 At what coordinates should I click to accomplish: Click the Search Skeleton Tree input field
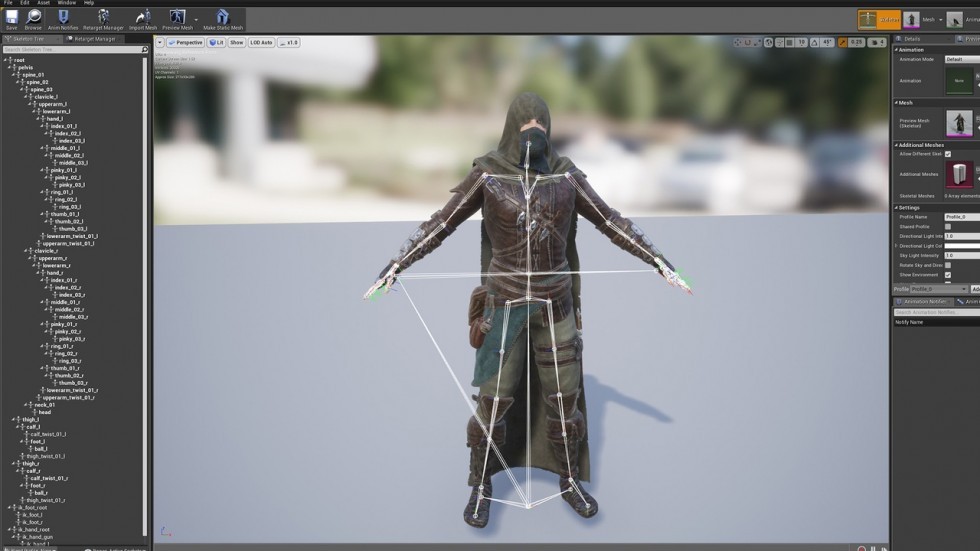pos(72,49)
